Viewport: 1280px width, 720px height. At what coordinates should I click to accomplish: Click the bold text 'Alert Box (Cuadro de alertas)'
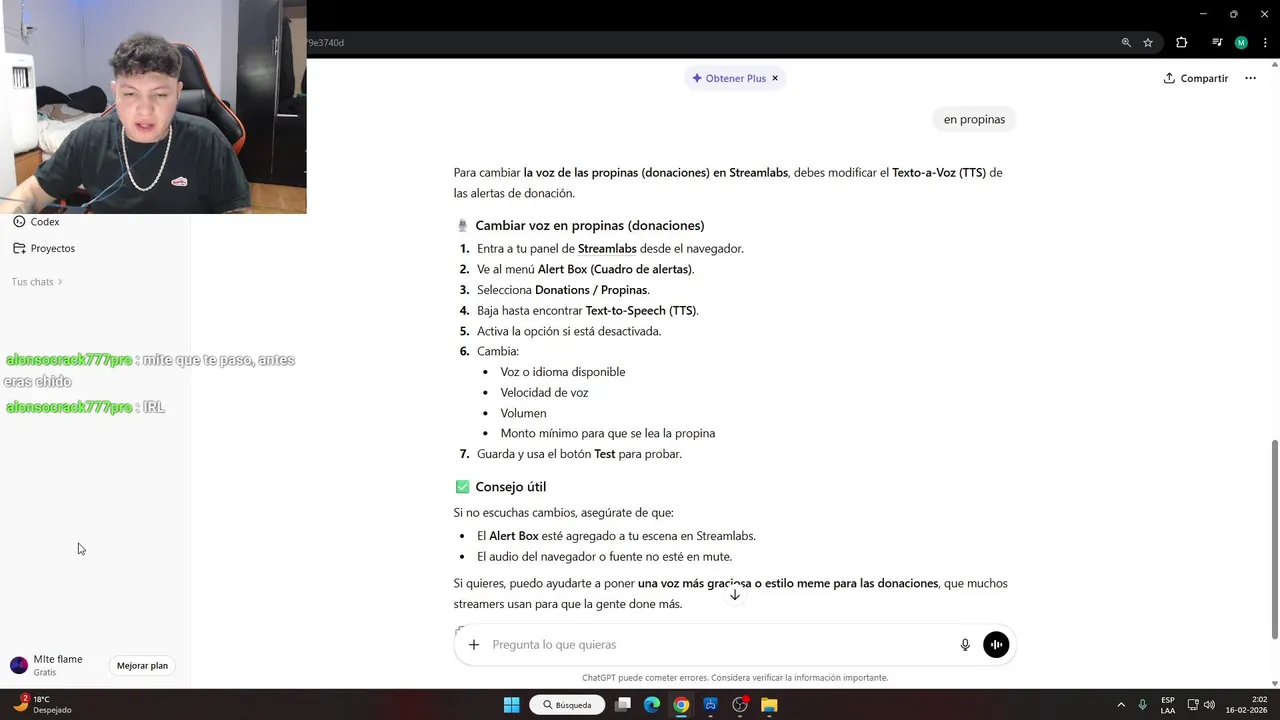point(615,269)
